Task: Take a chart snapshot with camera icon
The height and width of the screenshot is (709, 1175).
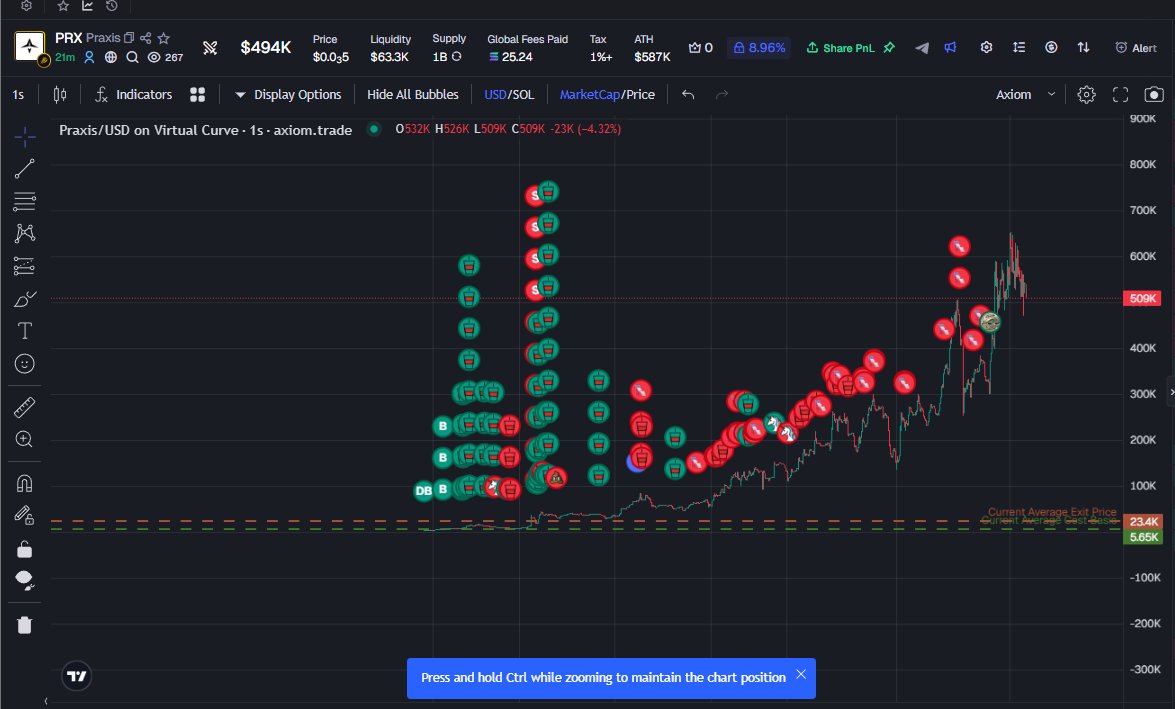Action: pyautogui.click(x=1154, y=94)
